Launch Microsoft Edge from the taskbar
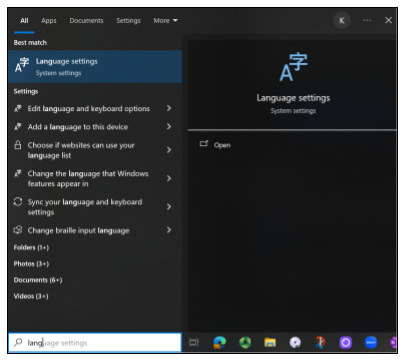The height and width of the screenshot is (360, 409). pos(220,342)
